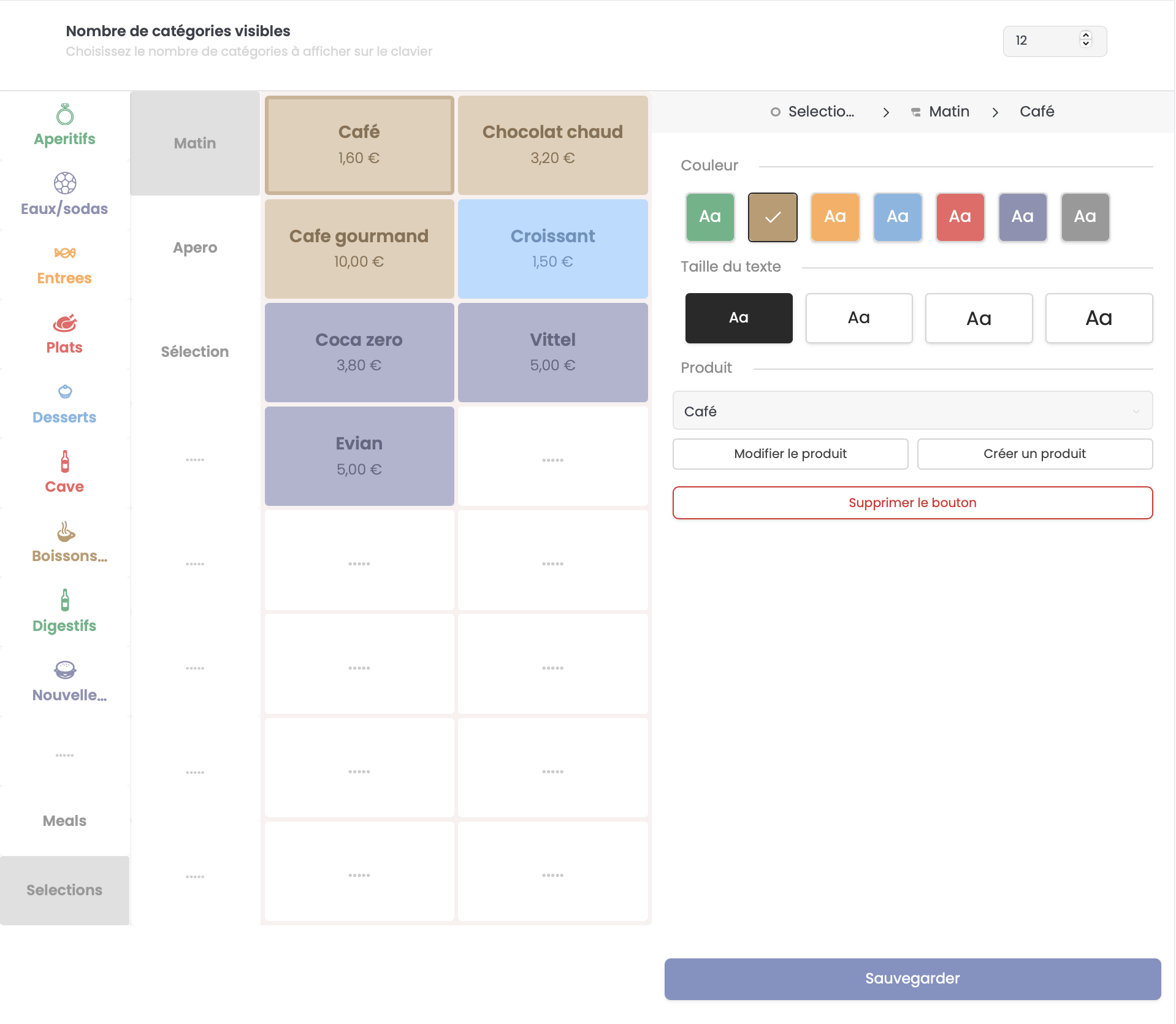Click the Entrees candy icon
This screenshot has height=1024, width=1176.
[64, 253]
